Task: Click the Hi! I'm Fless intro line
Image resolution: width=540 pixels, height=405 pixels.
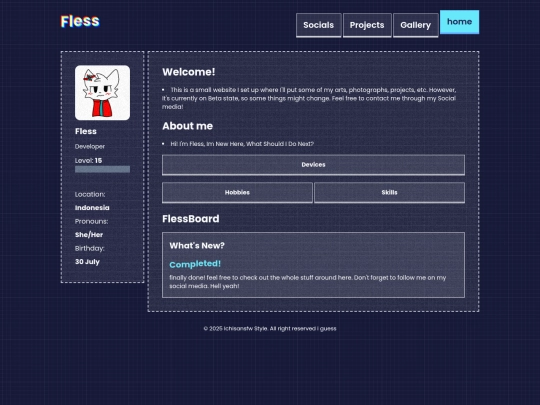Action: 242,144
